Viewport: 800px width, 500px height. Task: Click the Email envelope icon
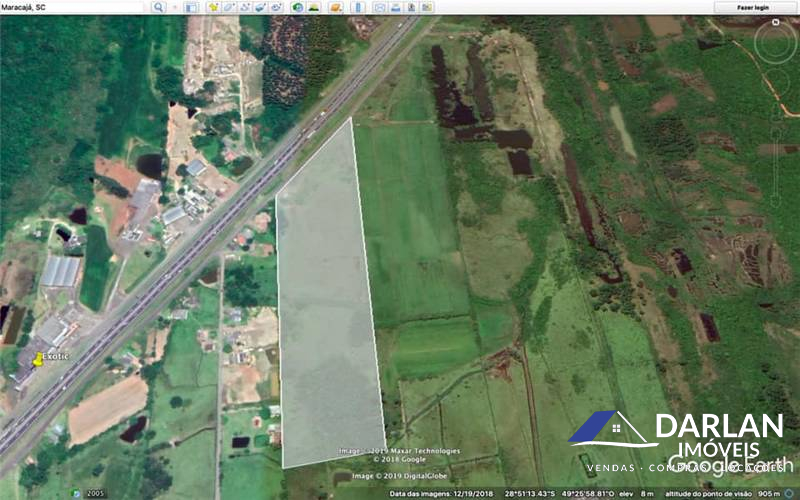380,7
